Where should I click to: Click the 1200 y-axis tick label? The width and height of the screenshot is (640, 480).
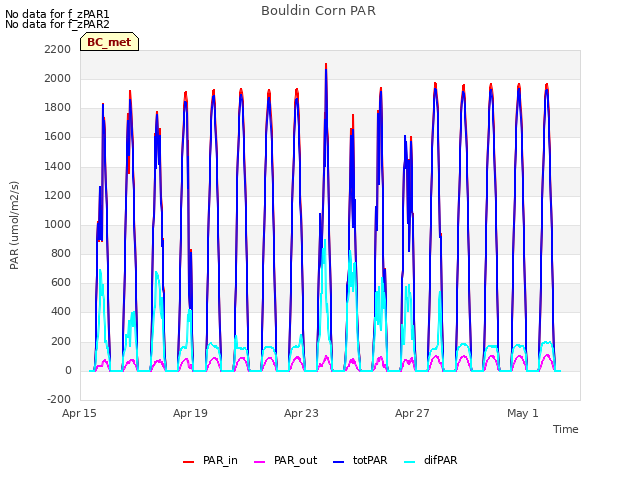click(58, 195)
